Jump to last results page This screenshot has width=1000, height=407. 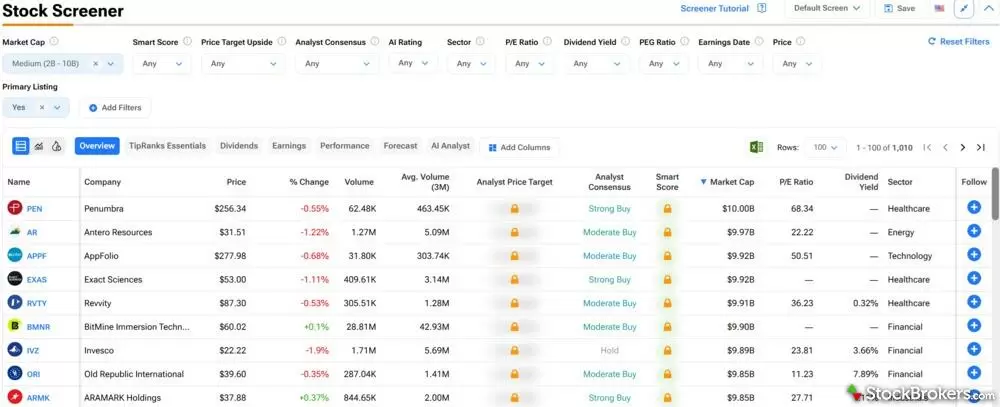tap(981, 147)
